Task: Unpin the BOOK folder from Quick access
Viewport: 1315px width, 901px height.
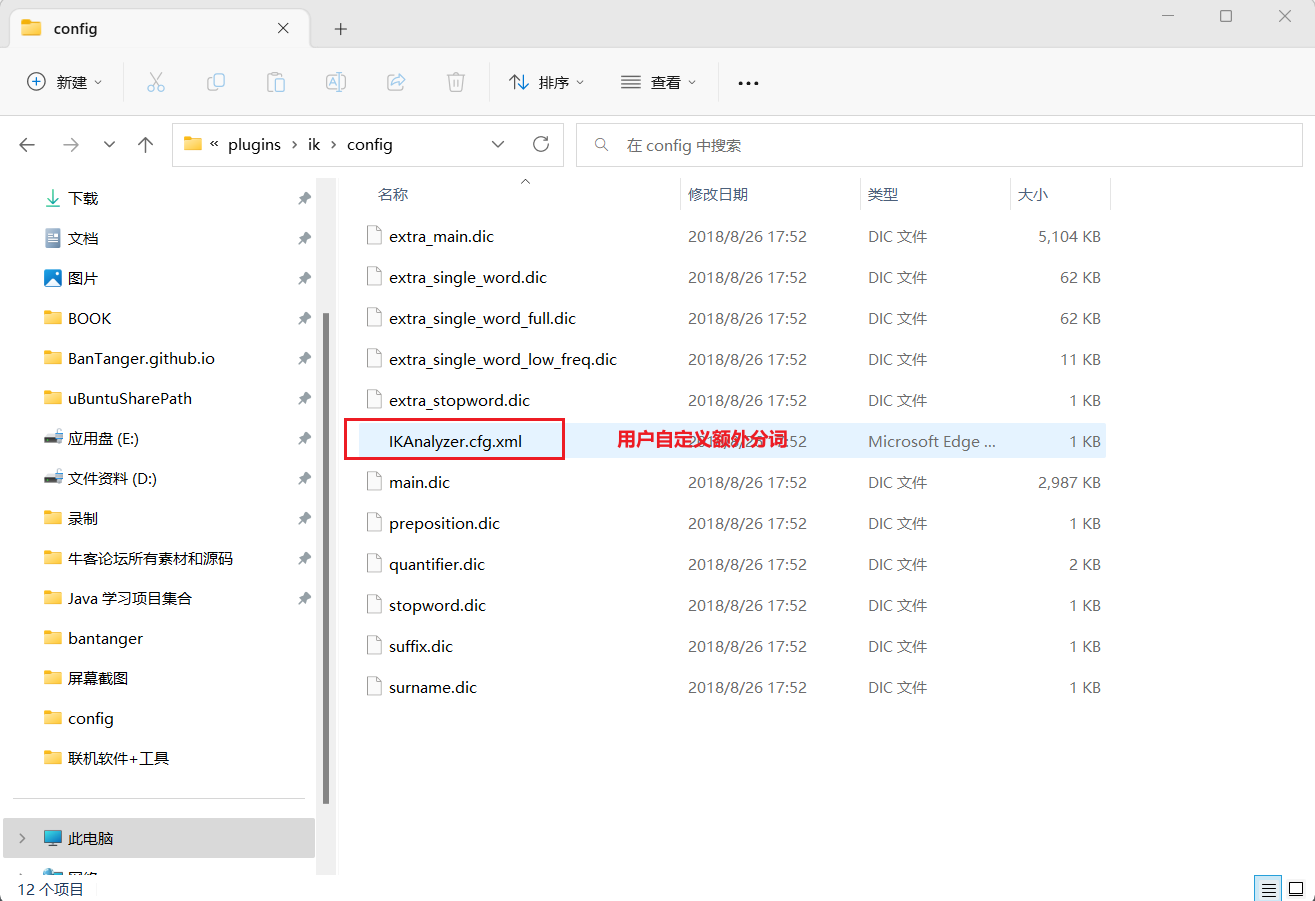Action: point(304,318)
